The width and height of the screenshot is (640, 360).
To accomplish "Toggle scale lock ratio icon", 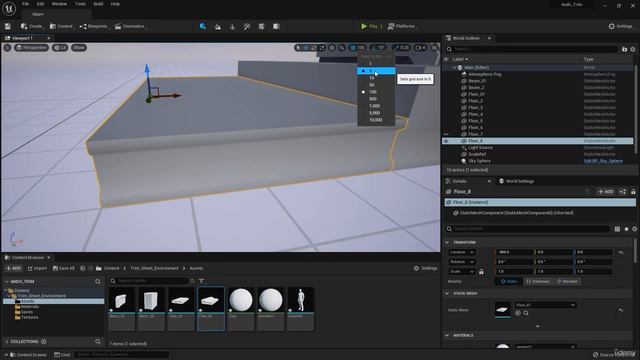I will pos(481,271).
